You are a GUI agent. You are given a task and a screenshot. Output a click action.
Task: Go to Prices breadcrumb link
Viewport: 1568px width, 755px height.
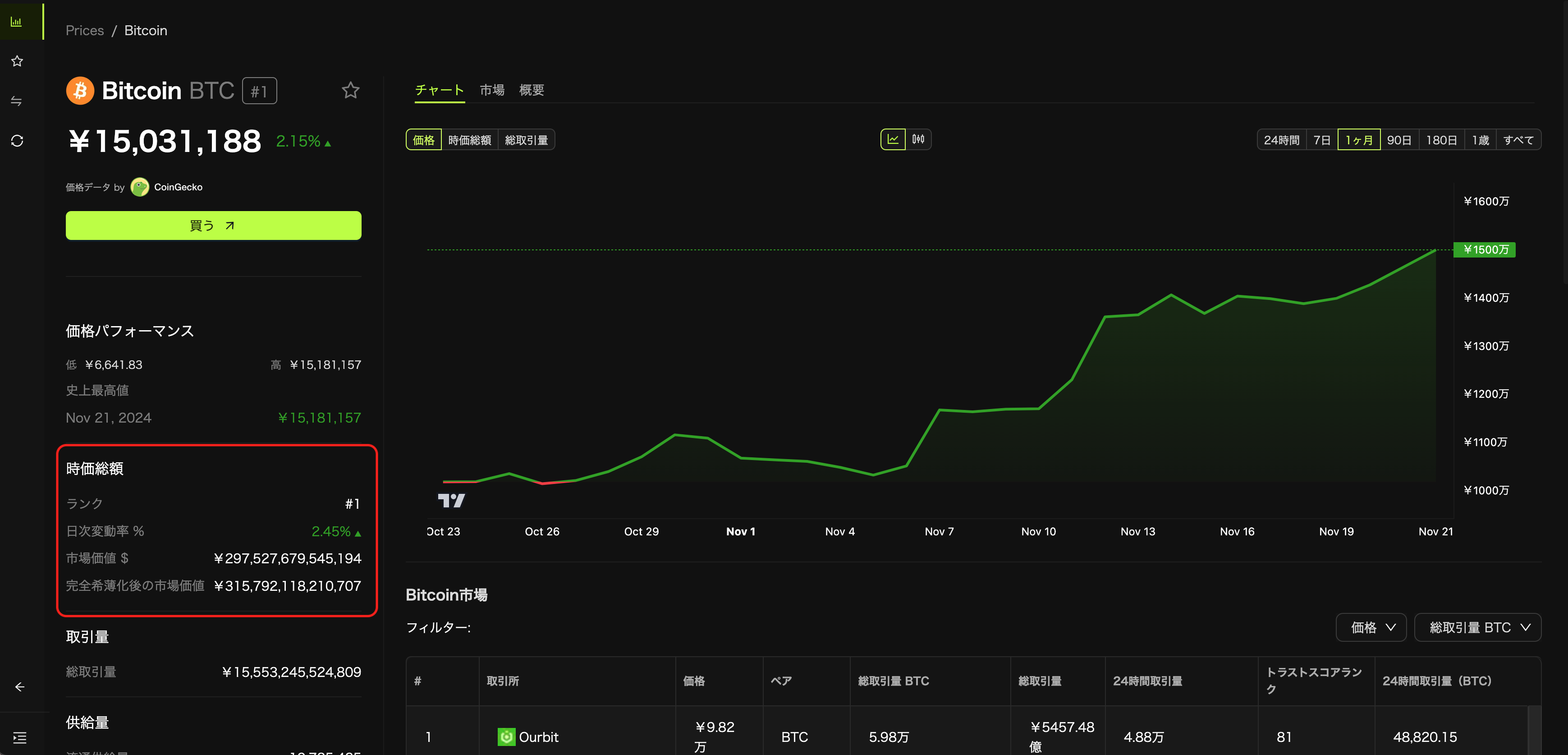click(x=85, y=31)
